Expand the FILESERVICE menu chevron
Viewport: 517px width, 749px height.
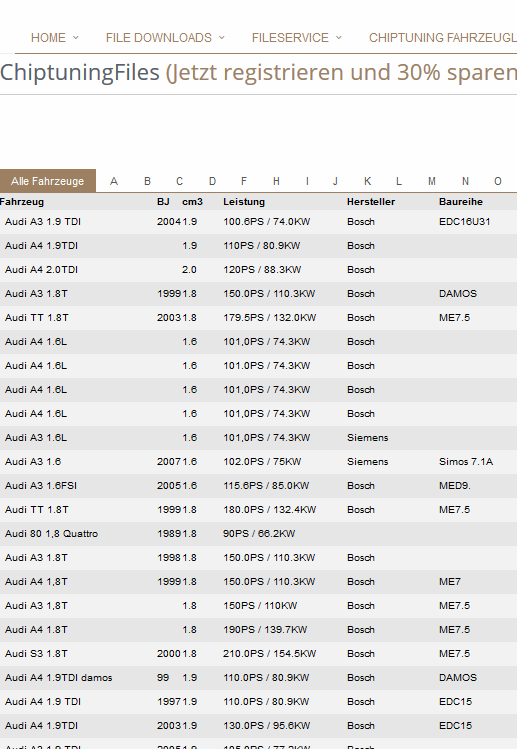[339, 38]
